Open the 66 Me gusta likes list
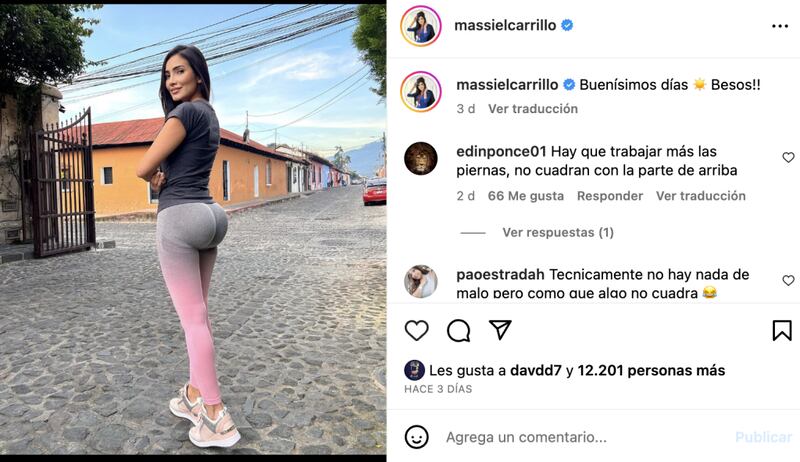The height and width of the screenshot is (462, 800). (x=526, y=196)
